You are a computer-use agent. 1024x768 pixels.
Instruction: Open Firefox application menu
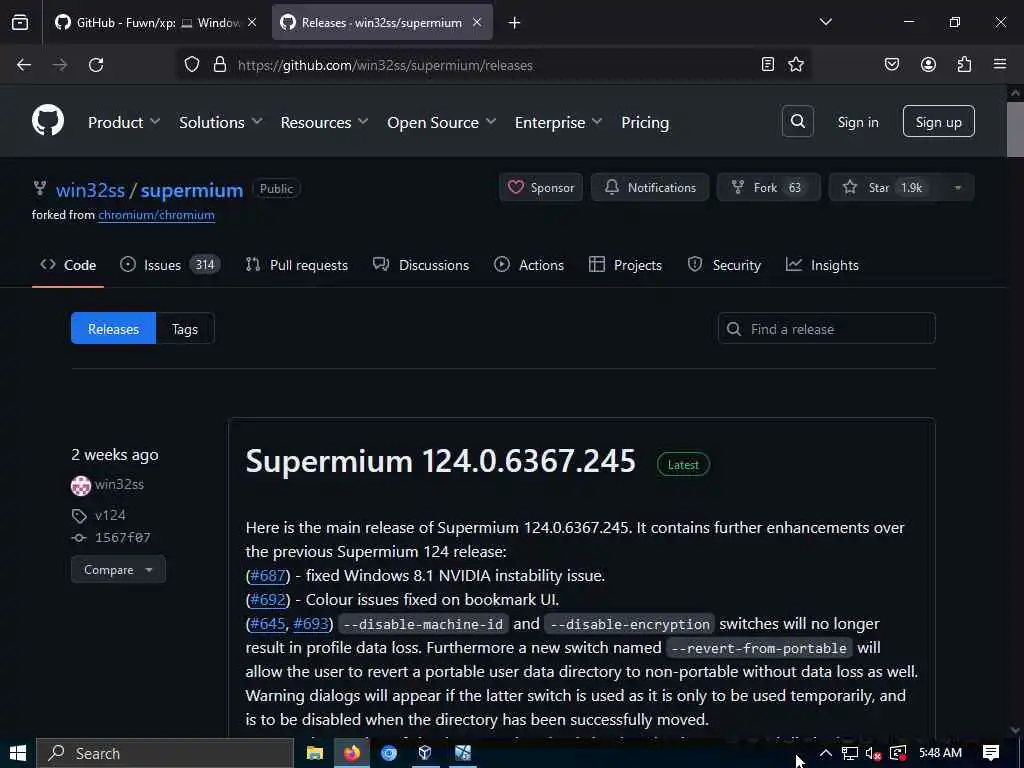coord(1000,64)
